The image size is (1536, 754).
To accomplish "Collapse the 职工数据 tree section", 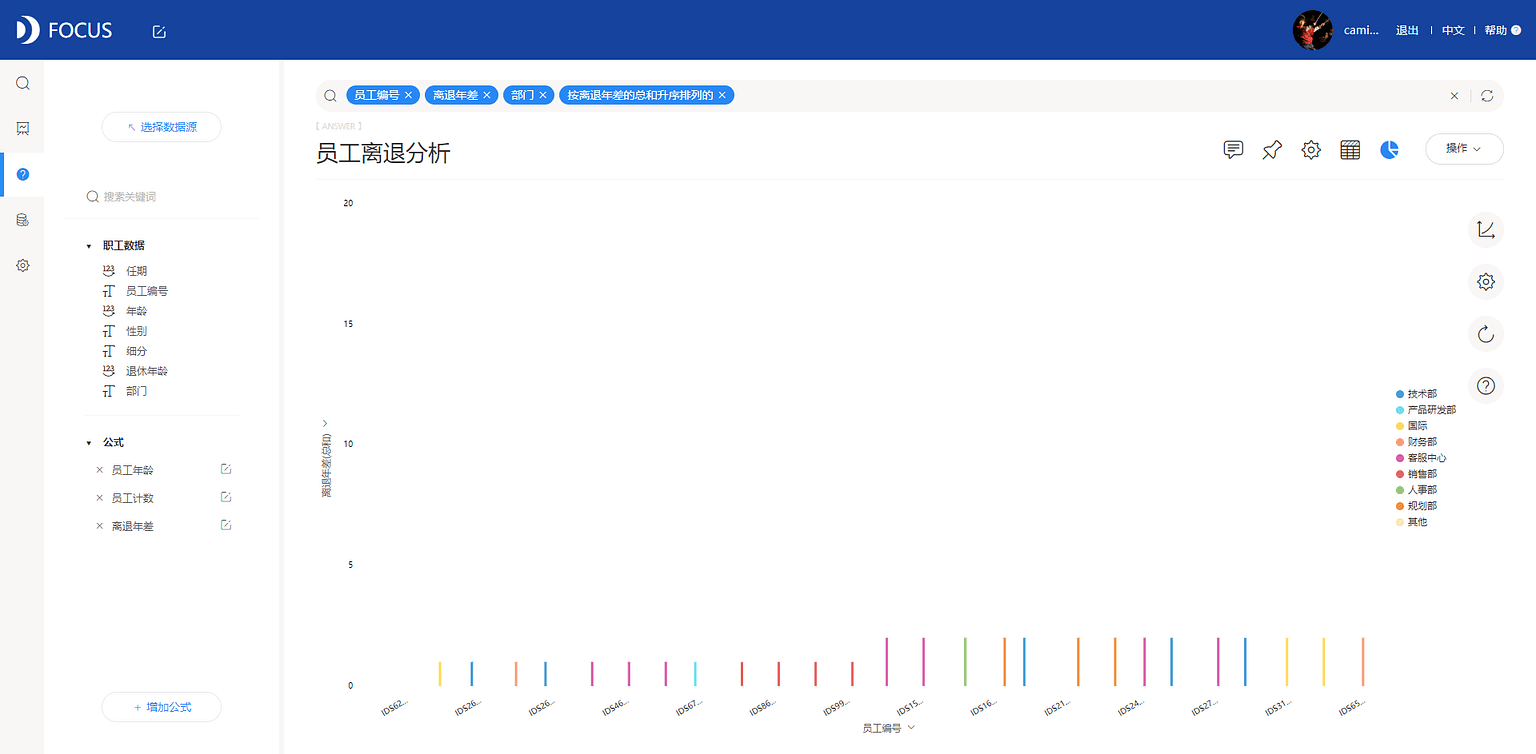I will point(89,246).
